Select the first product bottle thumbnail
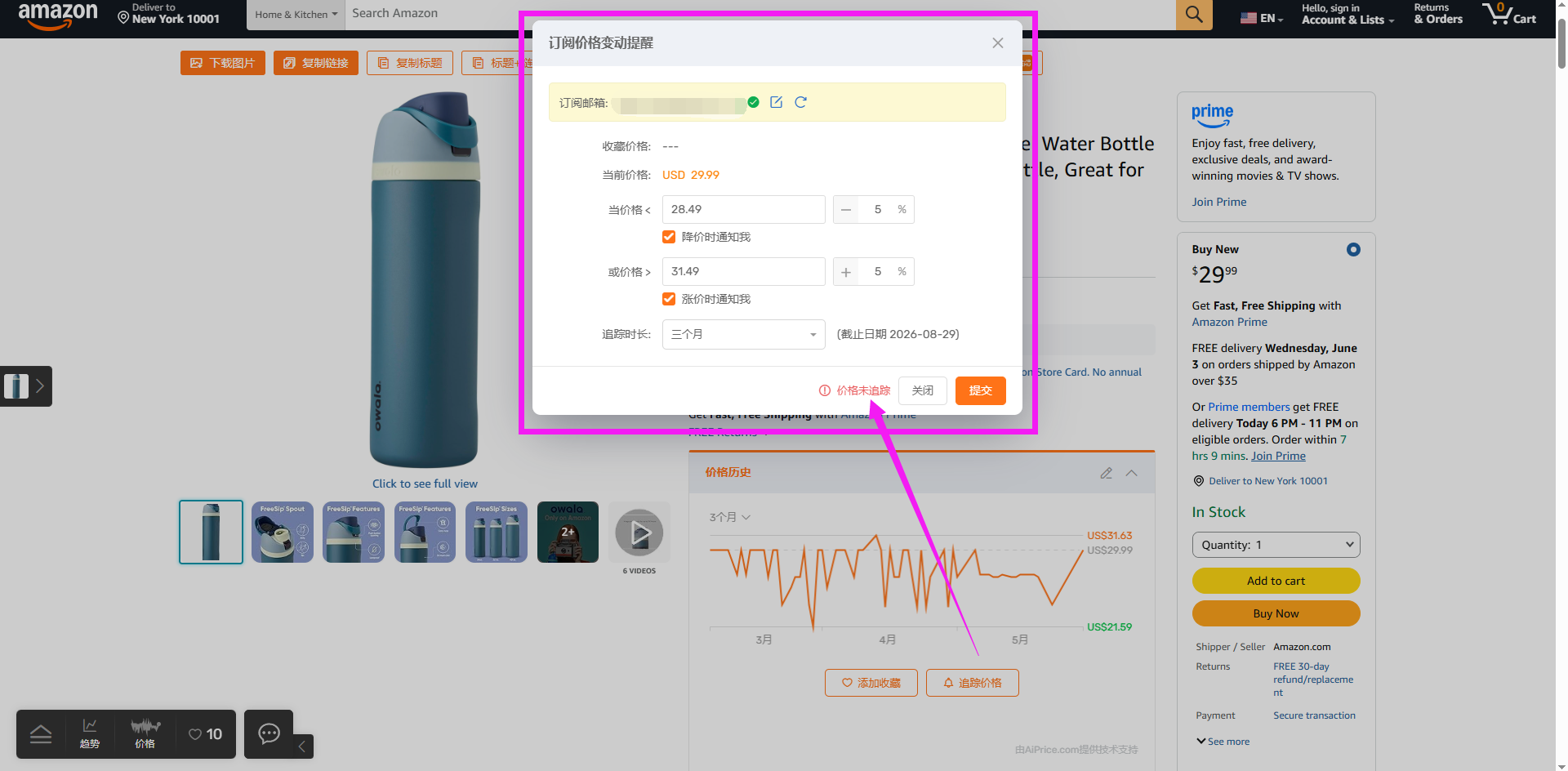This screenshot has height=771, width=1568. pyautogui.click(x=211, y=532)
